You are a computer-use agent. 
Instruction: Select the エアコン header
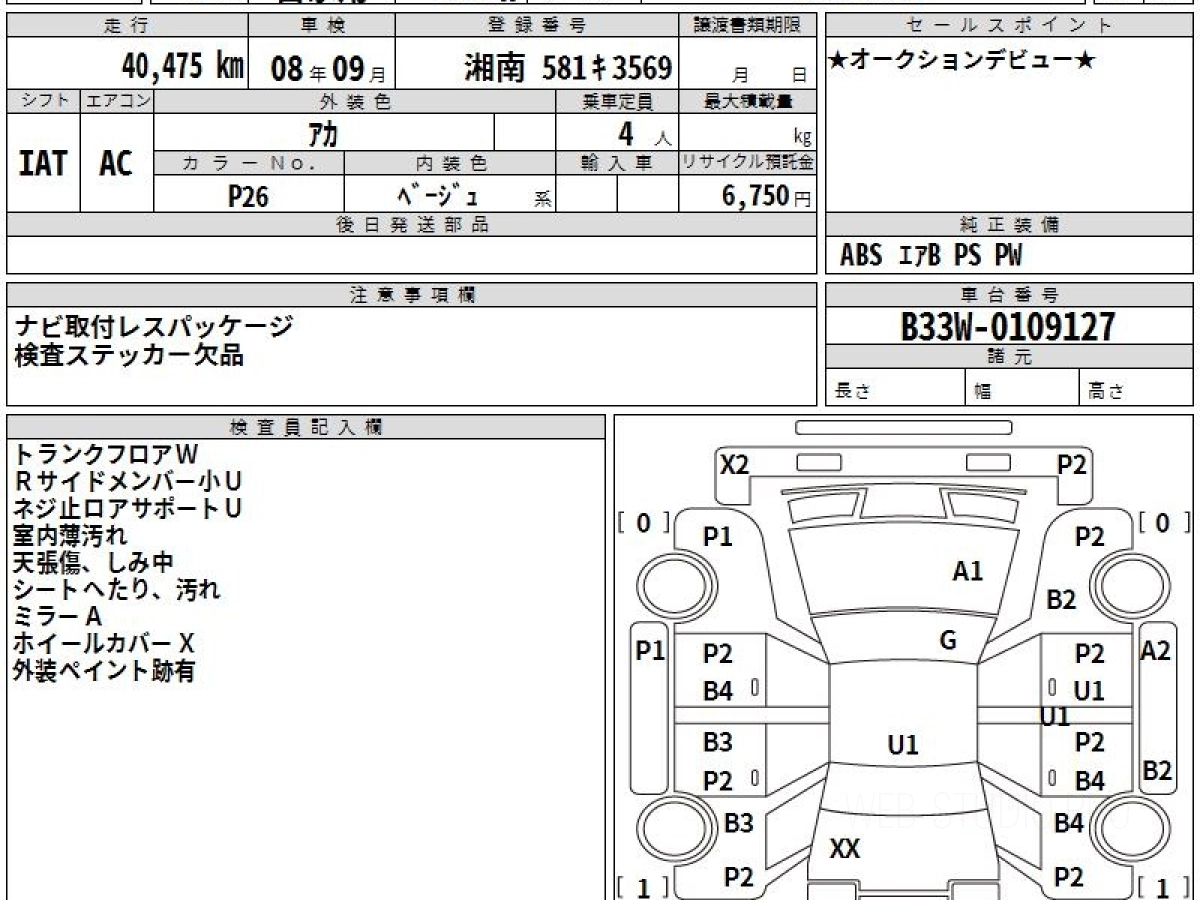pos(117,101)
